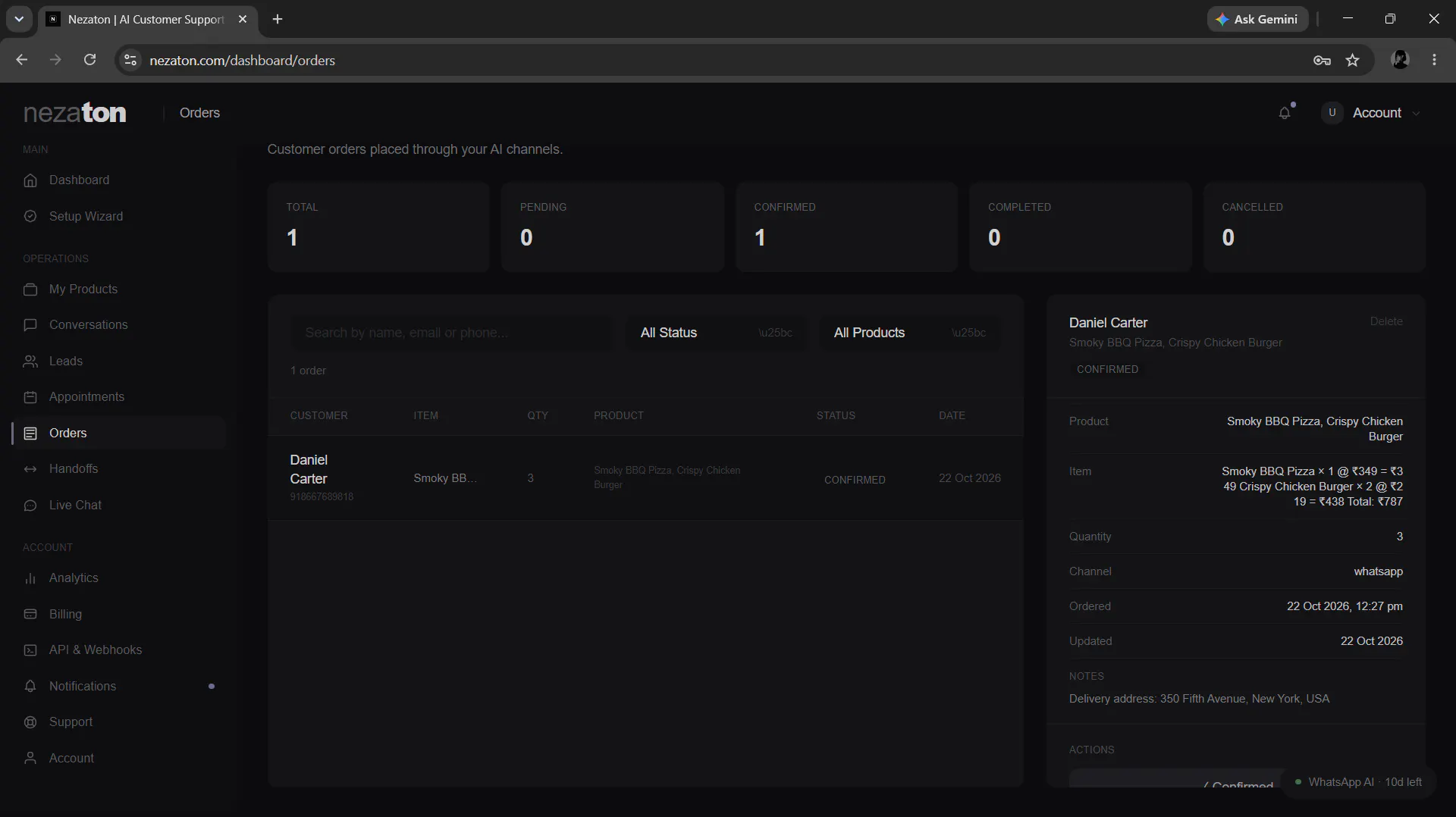The width and height of the screenshot is (1456, 817).
Task: Select Orders in the sidebar
Action: coord(119,434)
